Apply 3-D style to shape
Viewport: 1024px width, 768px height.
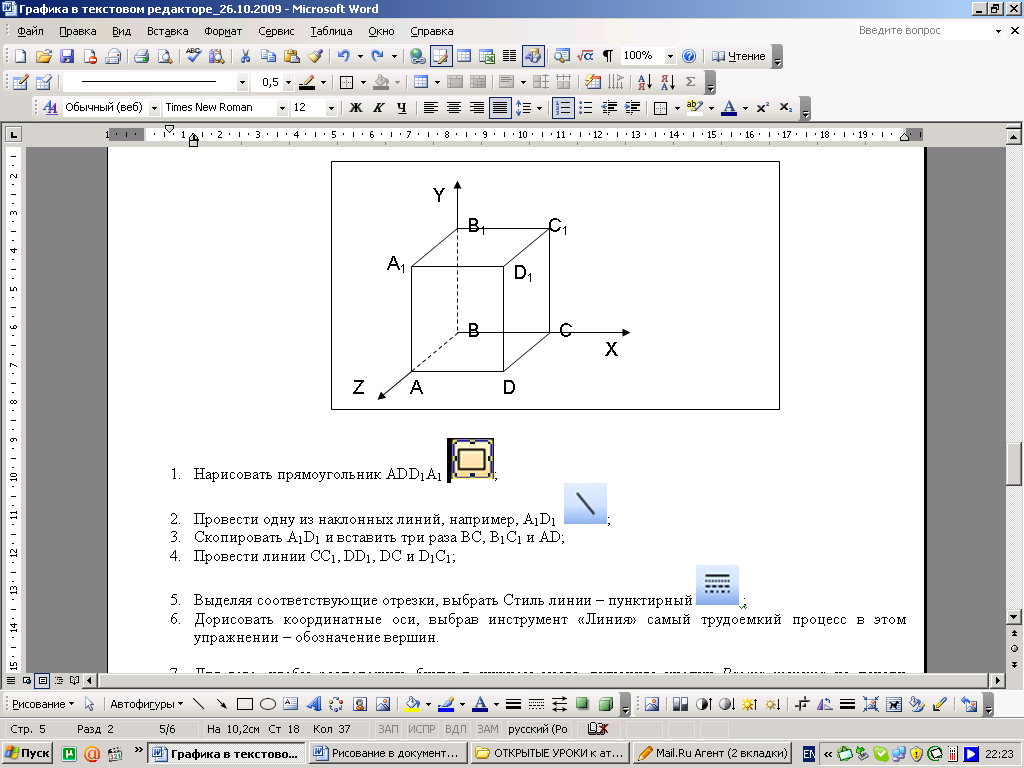[x=605, y=704]
